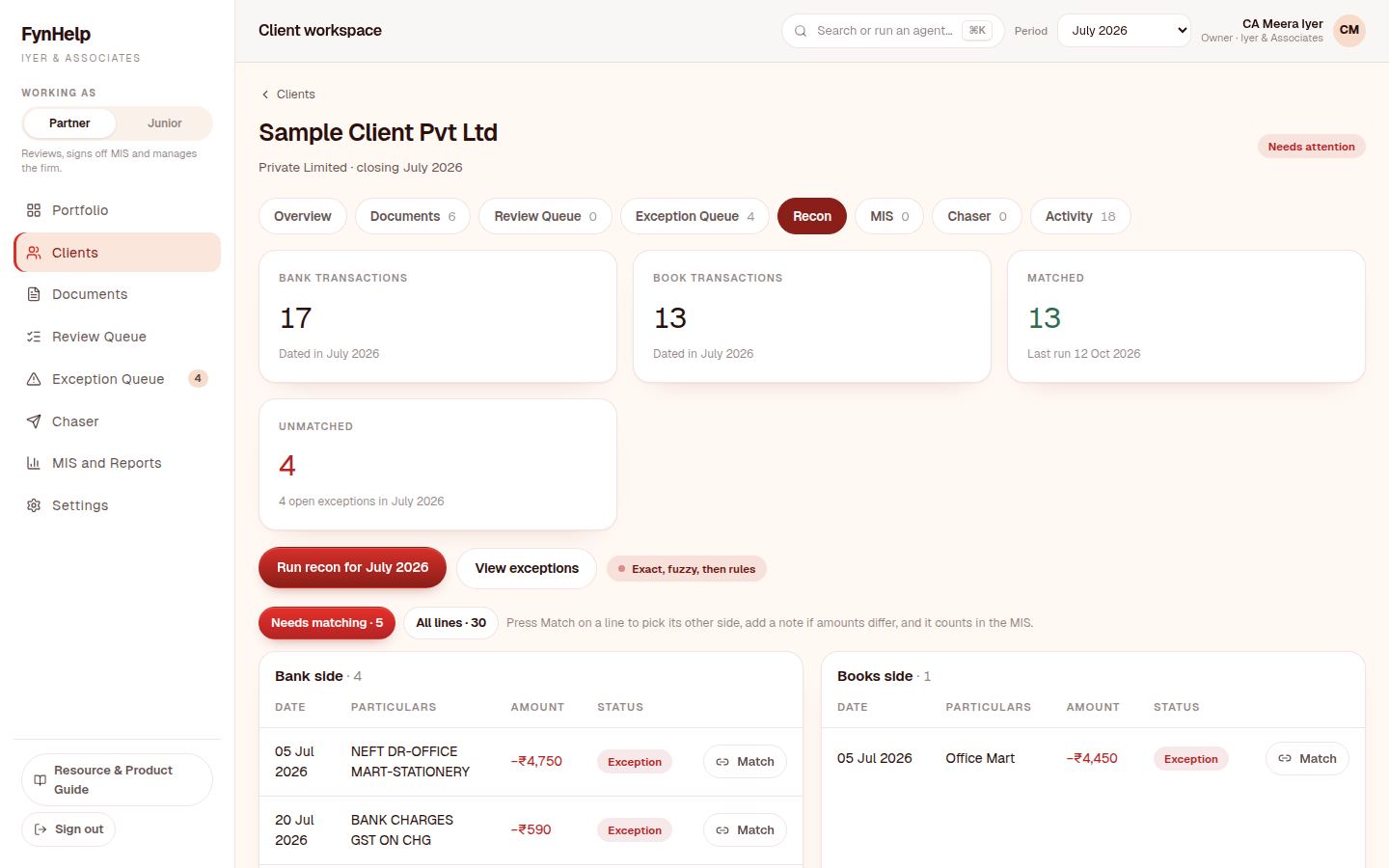The image size is (1389, 868).
Task: Click the Exception status on Office Mart row
Action: [1190, 759]
